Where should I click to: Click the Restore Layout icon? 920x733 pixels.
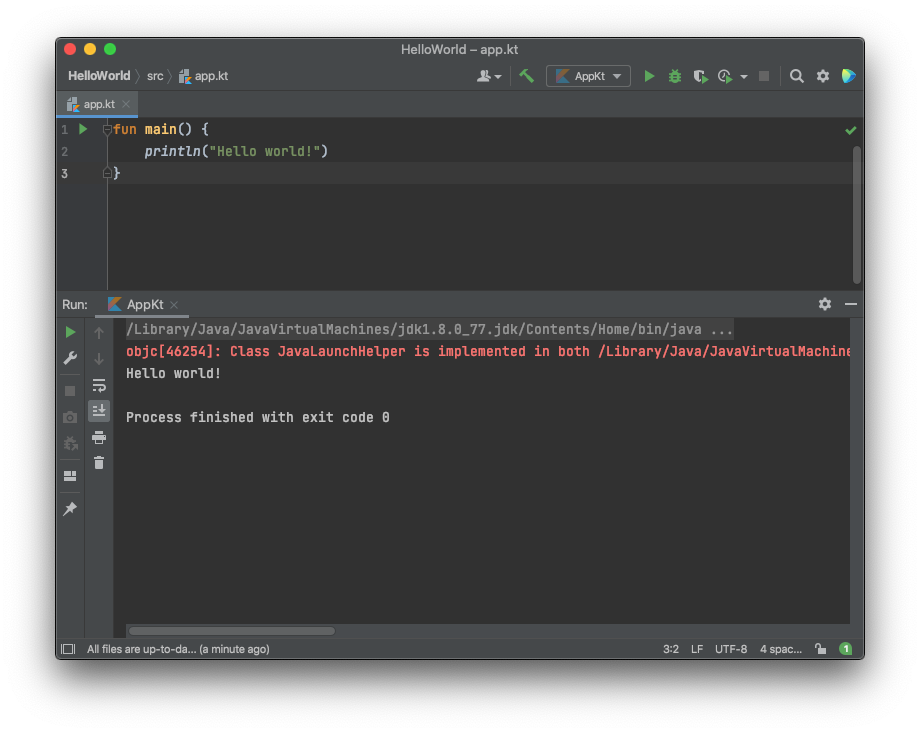point(70,476)
